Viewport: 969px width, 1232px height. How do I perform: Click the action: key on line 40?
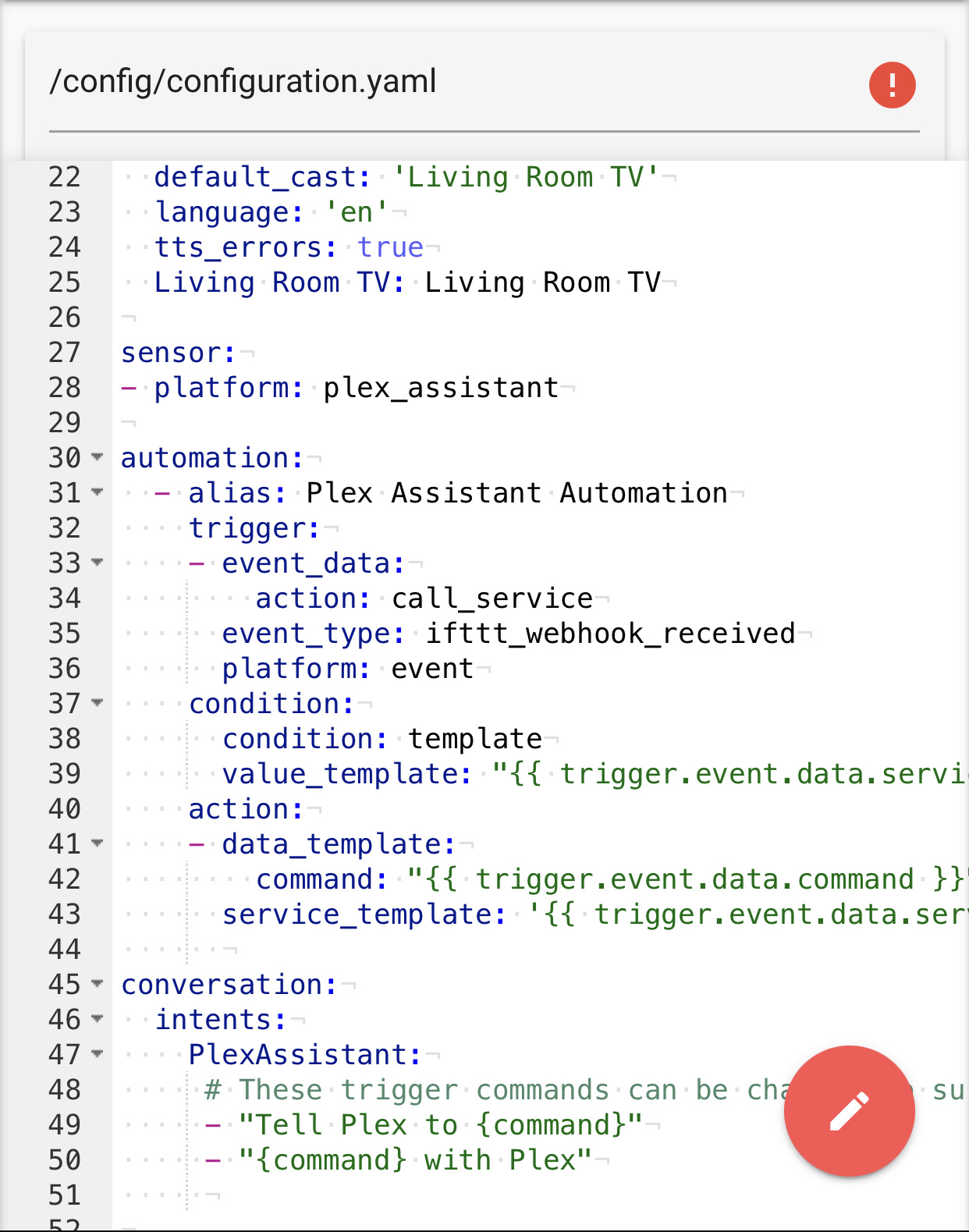[246, 809]
